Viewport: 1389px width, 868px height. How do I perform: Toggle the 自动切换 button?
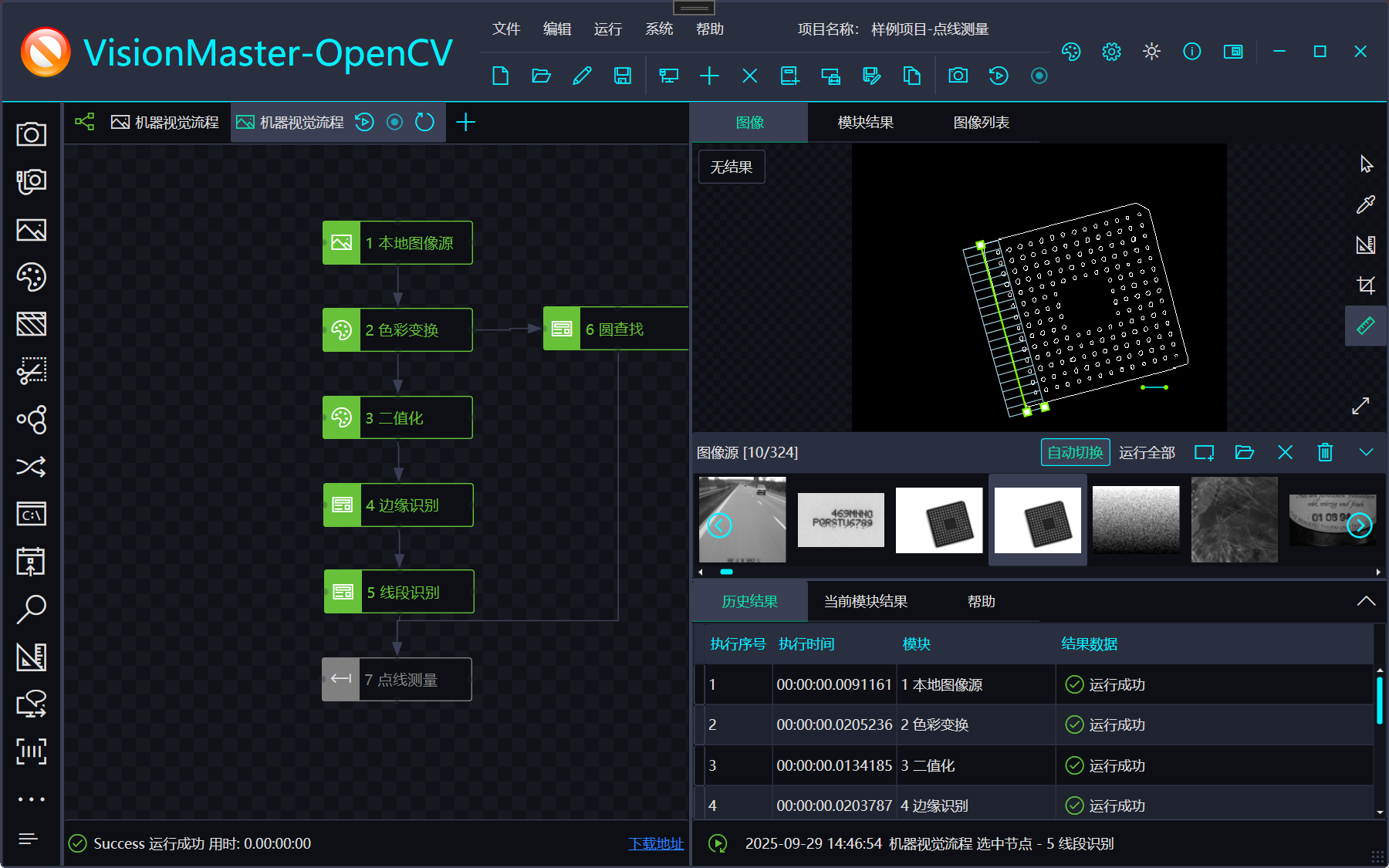(1075, 452)
